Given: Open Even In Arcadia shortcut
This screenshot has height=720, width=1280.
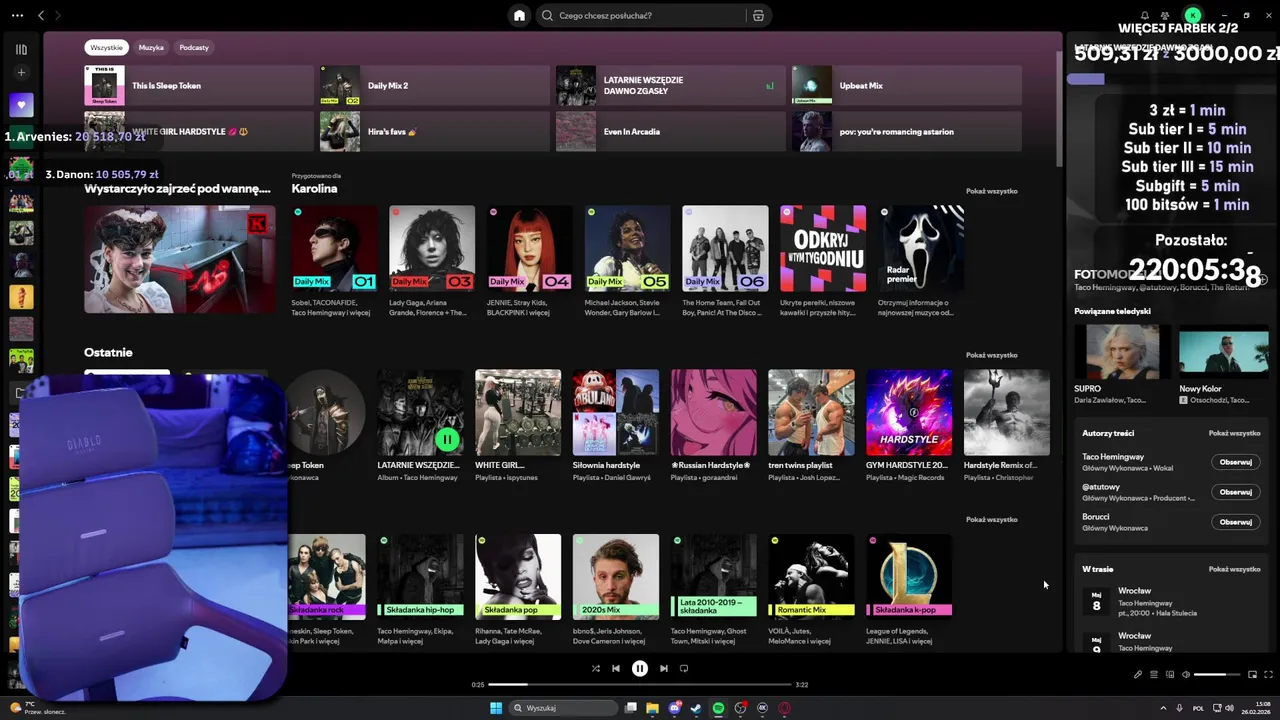Looking at the screenshot, I should 671,131.
